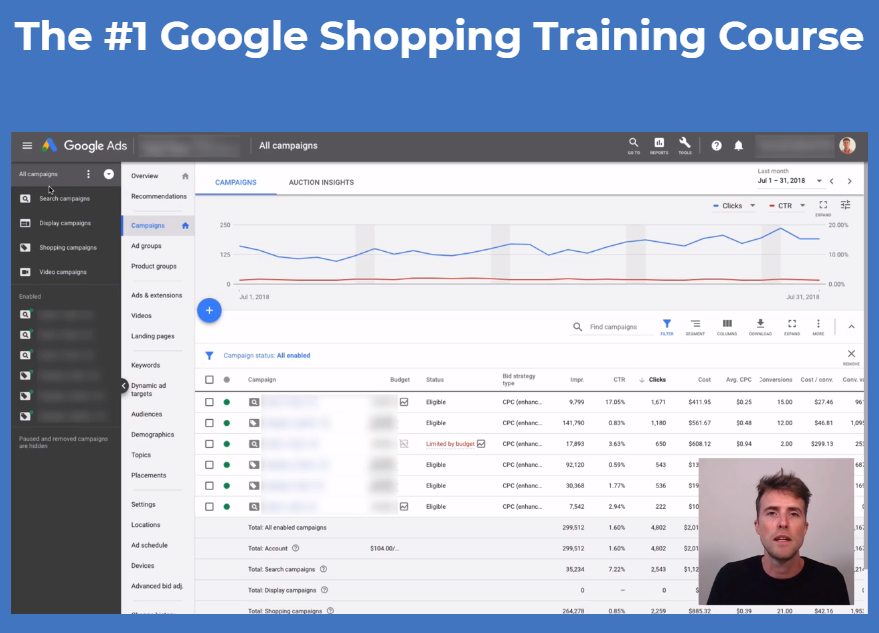Open the Go To search icon
879x633 pixels.
pos(633,146)
